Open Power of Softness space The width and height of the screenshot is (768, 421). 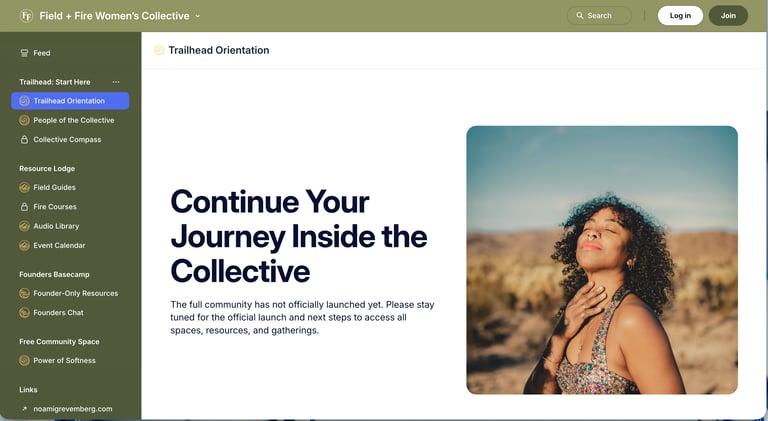[x=64, y=360]
